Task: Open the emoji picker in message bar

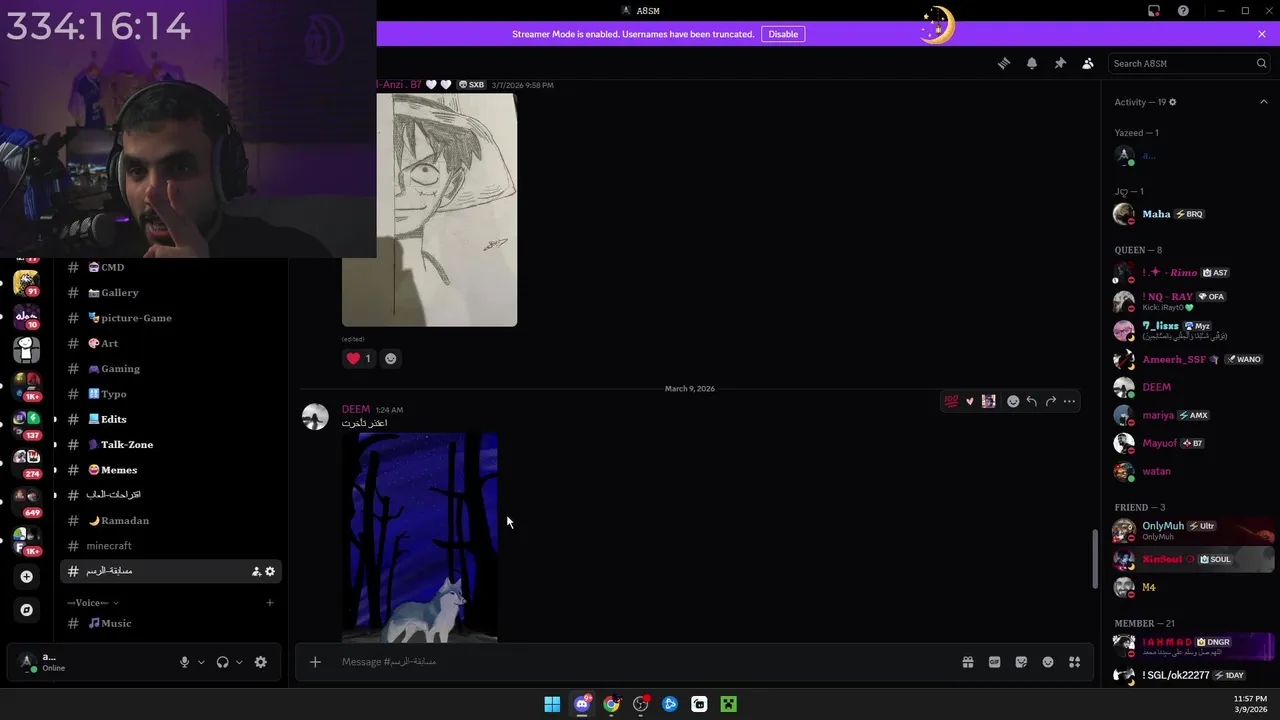Action: [1048, 662]
